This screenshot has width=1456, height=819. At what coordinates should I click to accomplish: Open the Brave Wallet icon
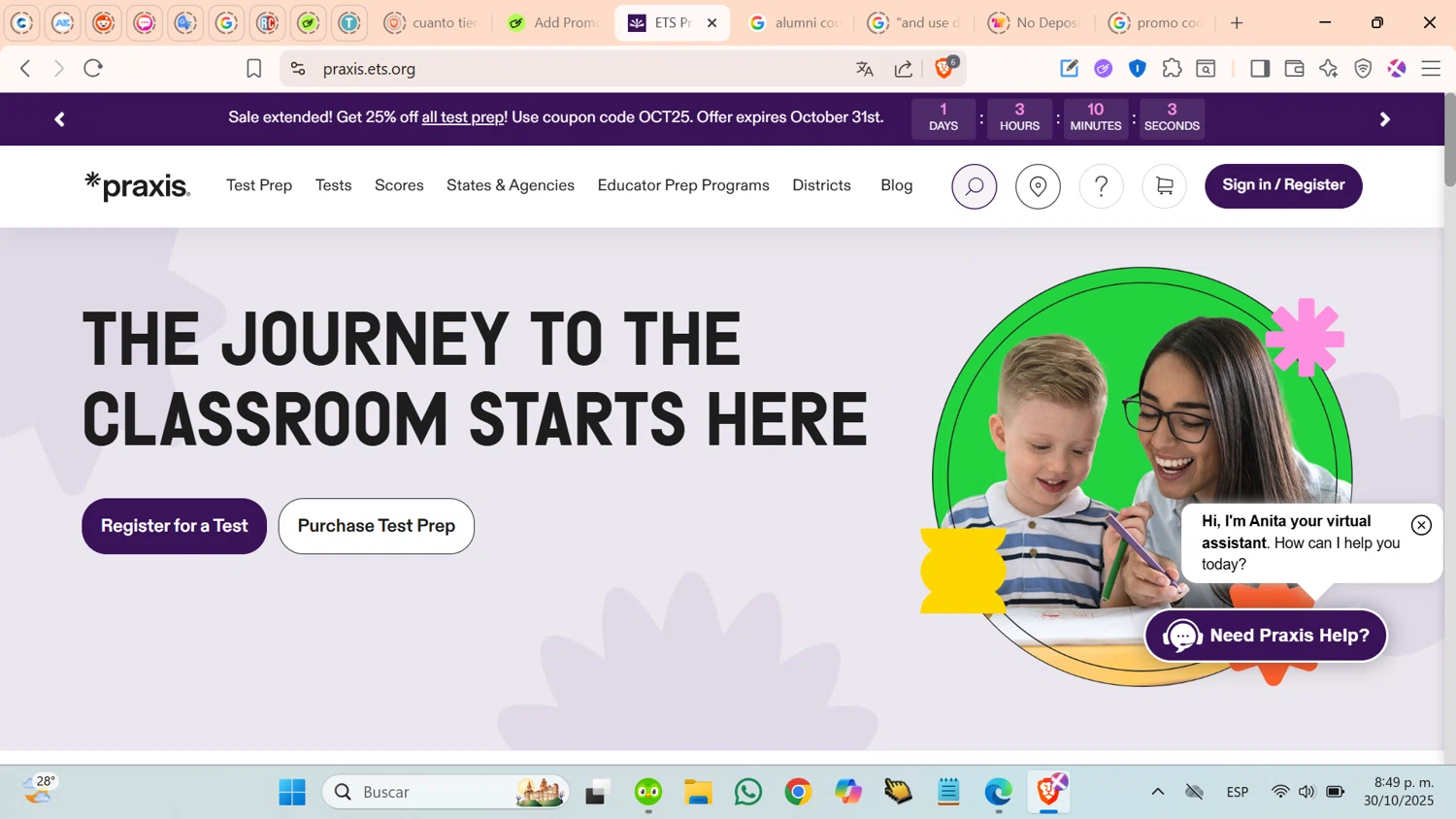coord(1294,68)
